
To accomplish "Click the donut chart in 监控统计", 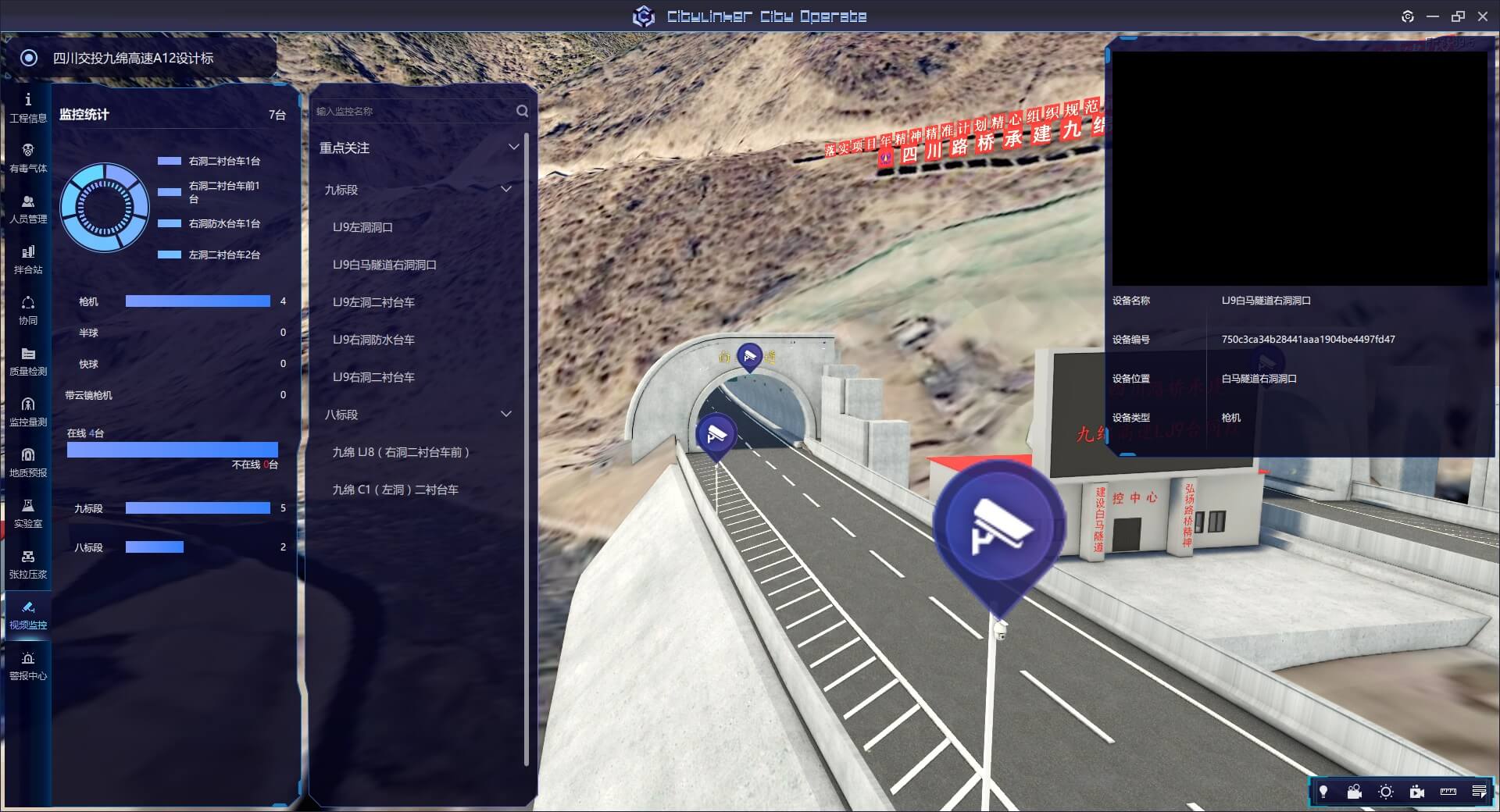I will click(105, 208).
